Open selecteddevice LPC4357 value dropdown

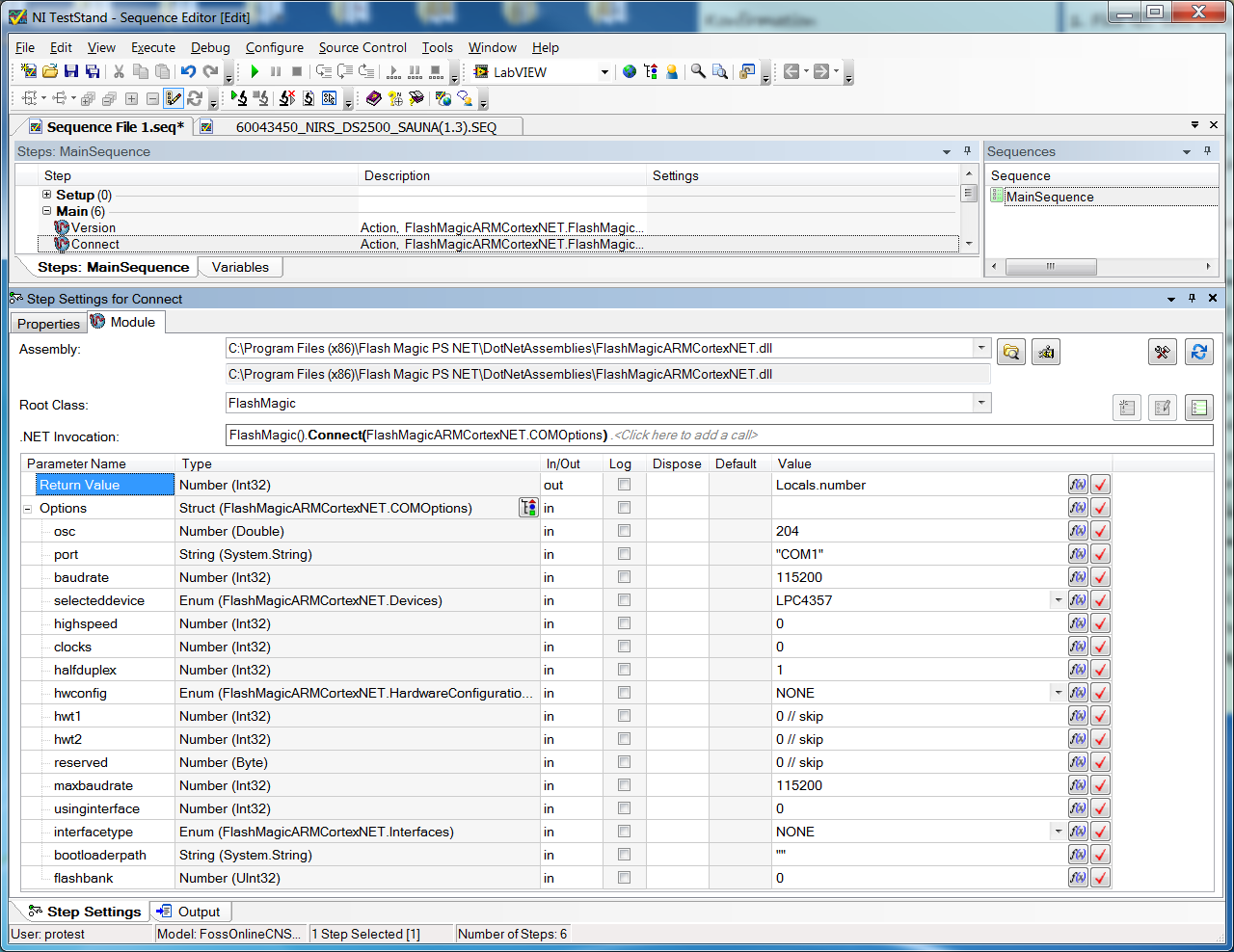tap(1058, 600)
